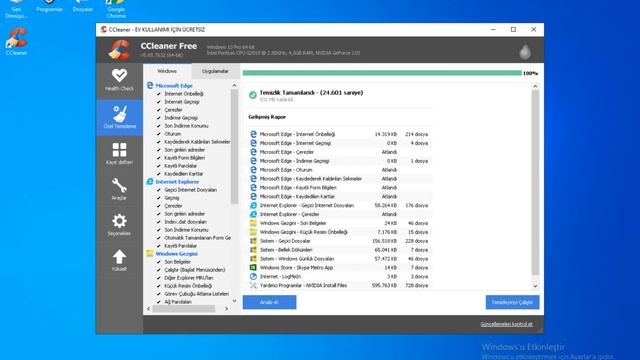Click icon of Microsoft Edge - Oturum report row
The height and width of the screenshot is (360, 640).
click(253, 170)
